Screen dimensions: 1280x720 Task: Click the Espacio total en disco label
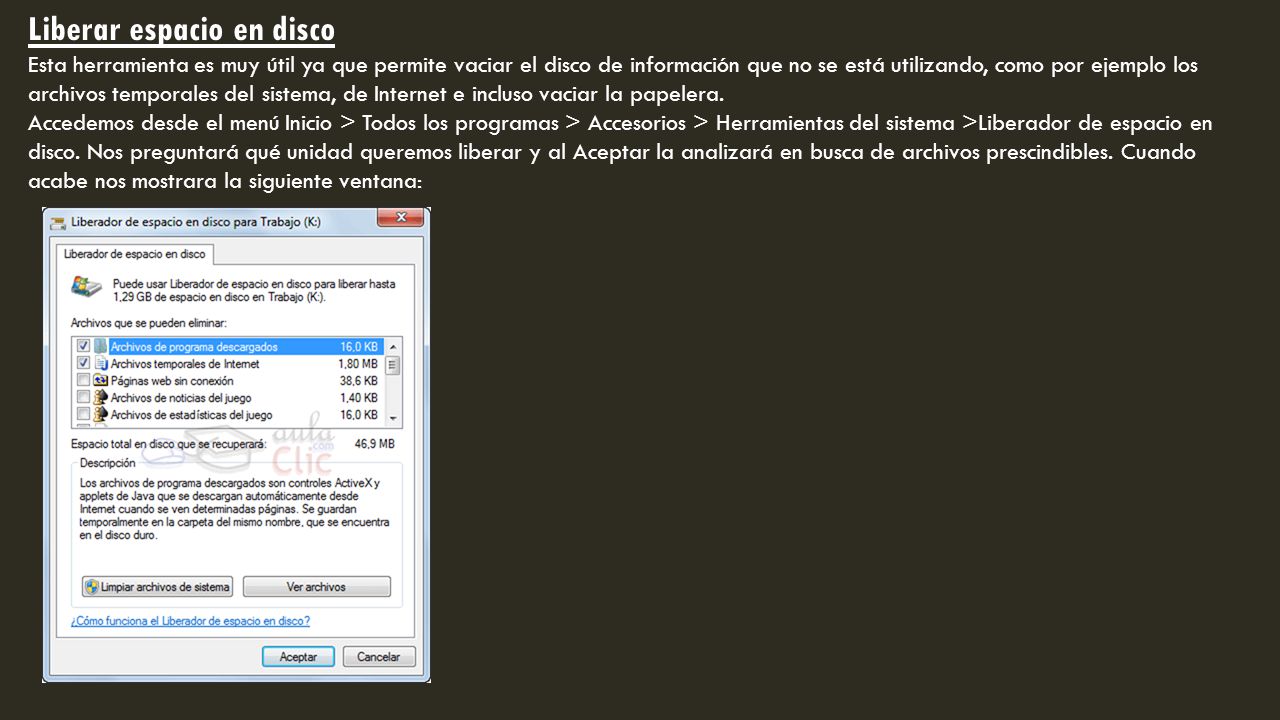pos(168,443)
